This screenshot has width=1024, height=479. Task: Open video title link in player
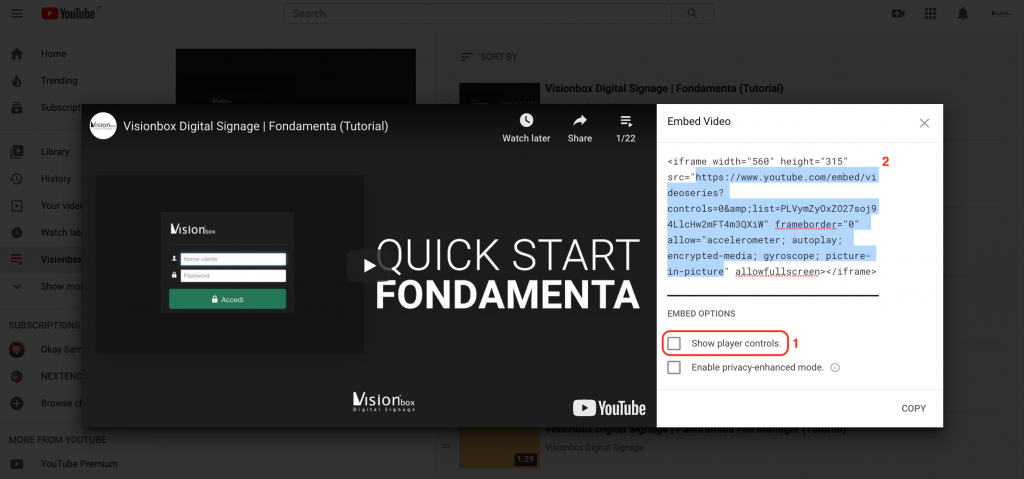[256, 126]
